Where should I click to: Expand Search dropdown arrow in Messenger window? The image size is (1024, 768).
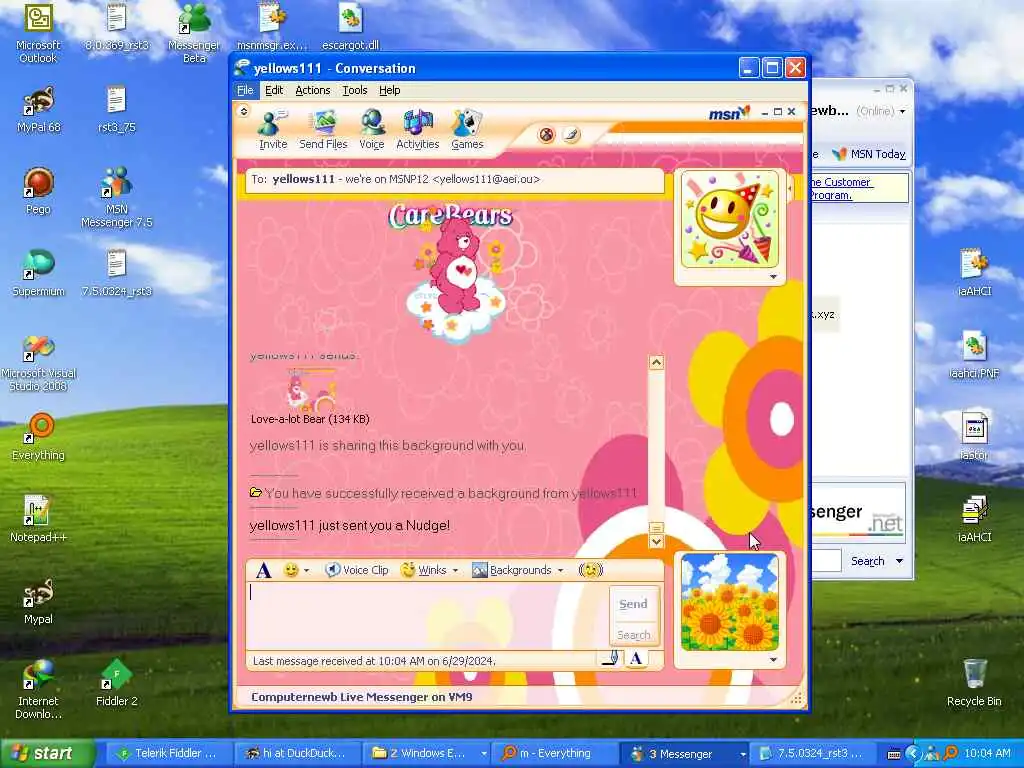click(x=899, y=561)
